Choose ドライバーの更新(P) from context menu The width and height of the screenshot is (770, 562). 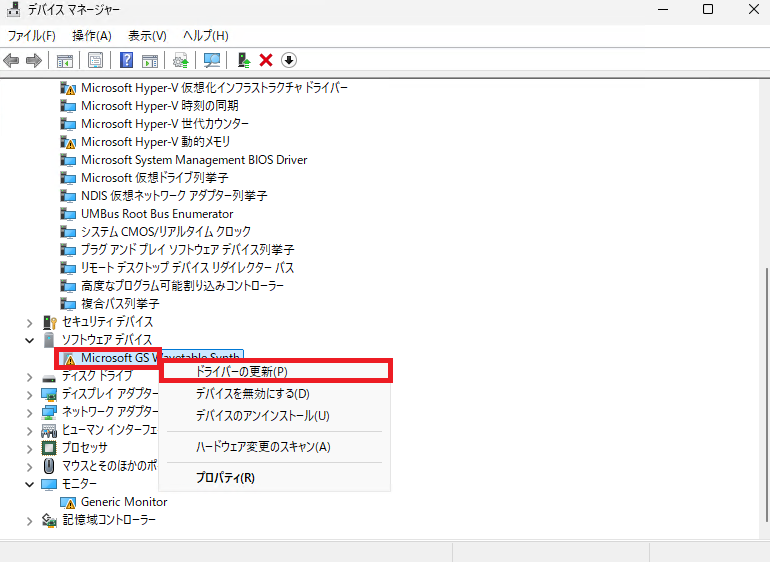275,371
